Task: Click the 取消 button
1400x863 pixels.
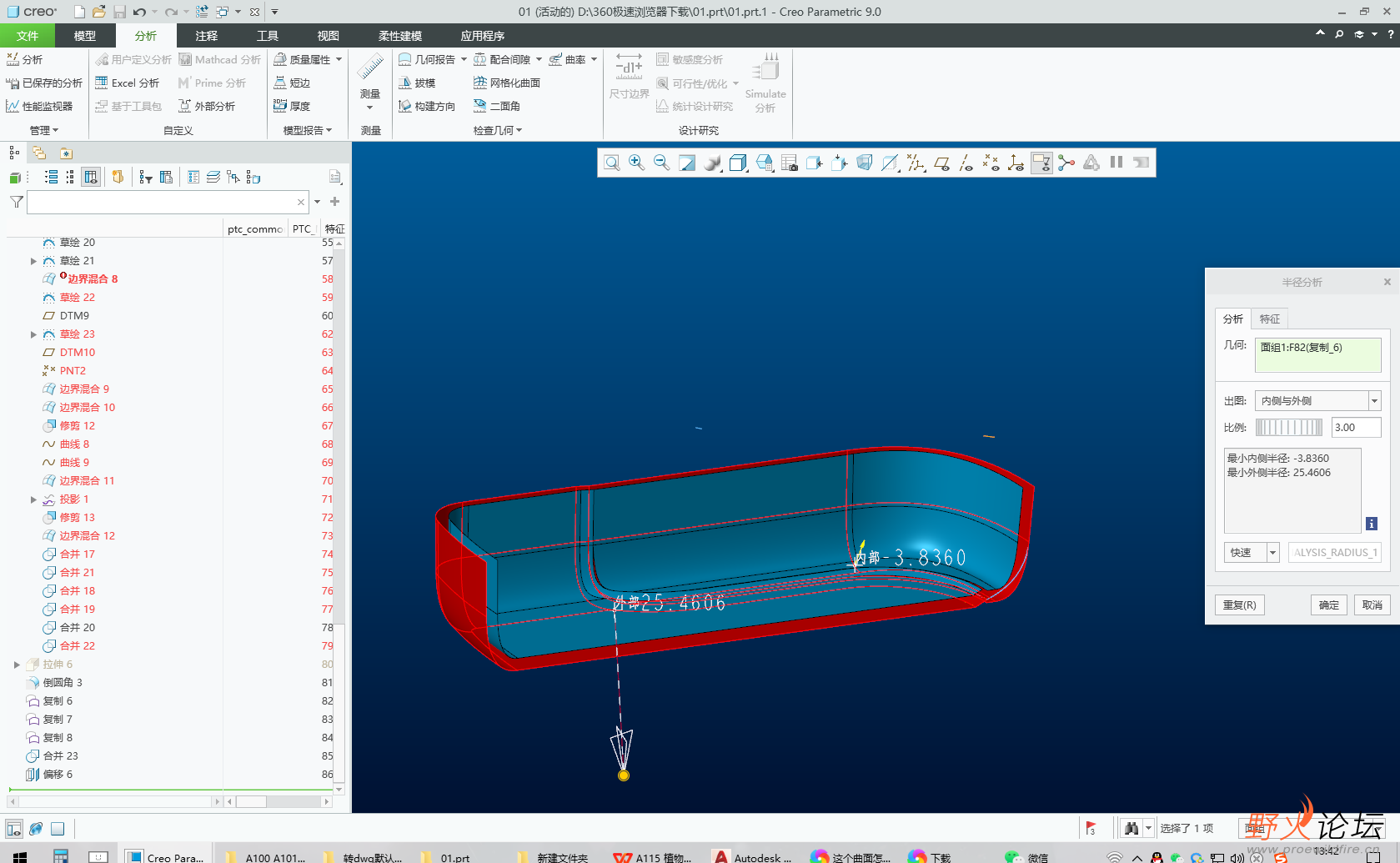Action: tap(1372, 605)
